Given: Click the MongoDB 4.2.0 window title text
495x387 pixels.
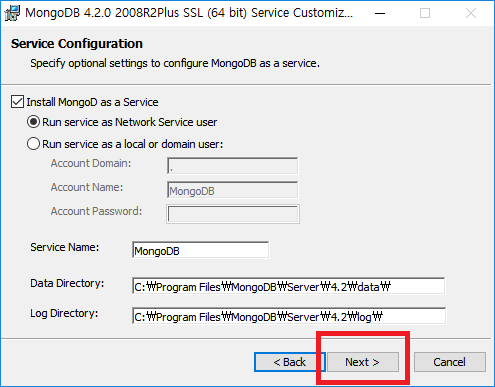Looking at the screenshot, I should pos(189,13).
